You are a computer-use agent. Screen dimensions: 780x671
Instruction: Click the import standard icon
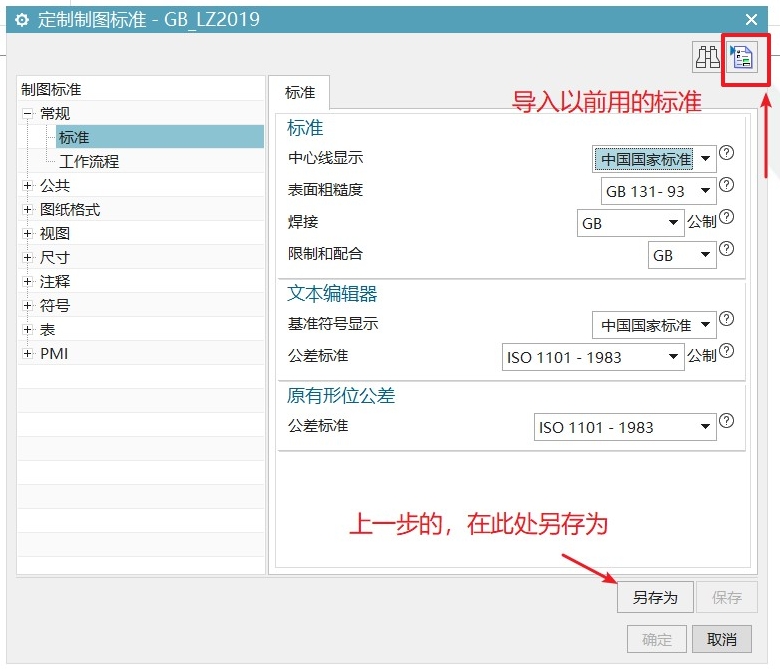(x=741, y=57)
